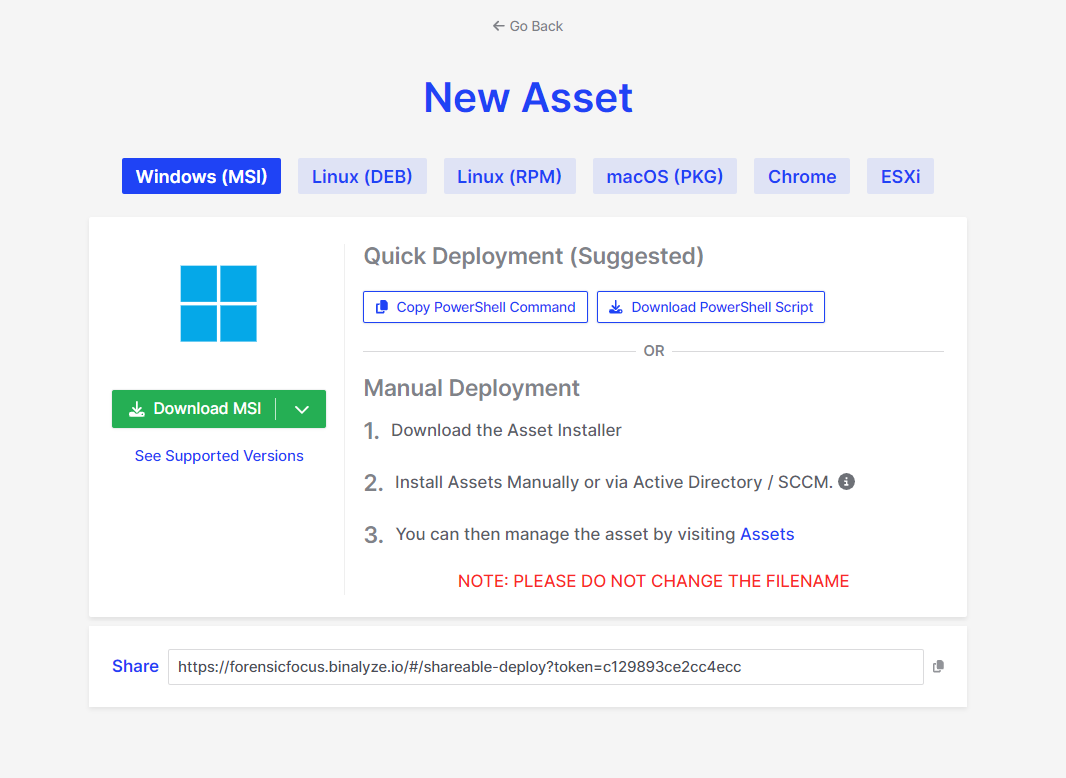Click the copy share link icon

[938, 666]
